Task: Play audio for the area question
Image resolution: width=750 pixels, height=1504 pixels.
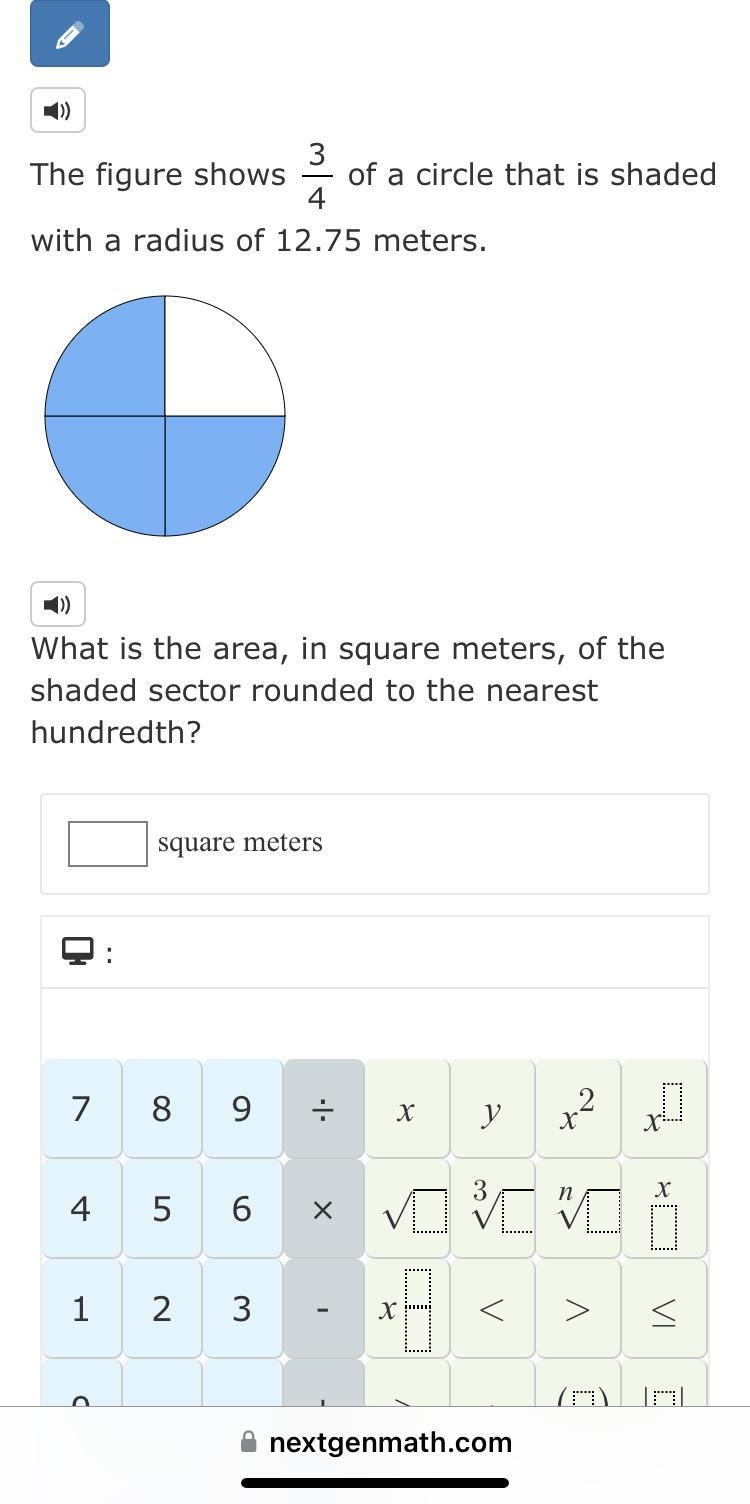Action: (57, 604)
